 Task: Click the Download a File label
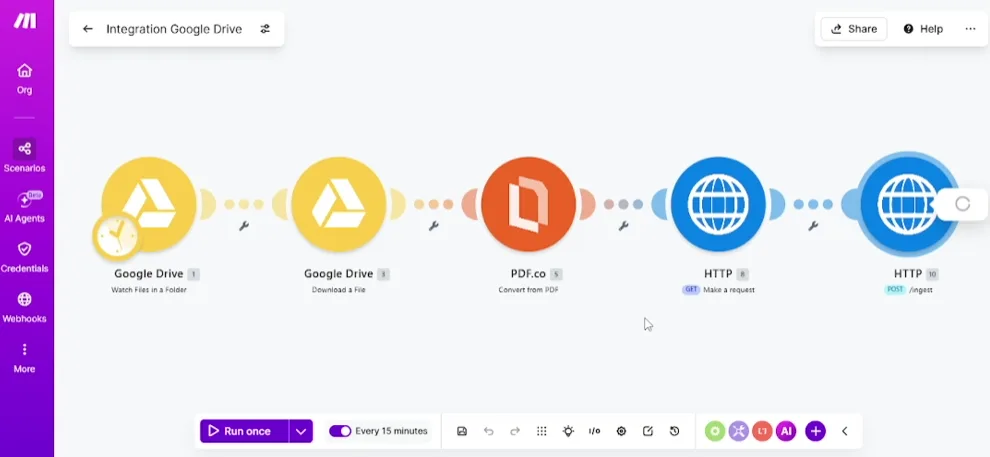click(338, 290)
